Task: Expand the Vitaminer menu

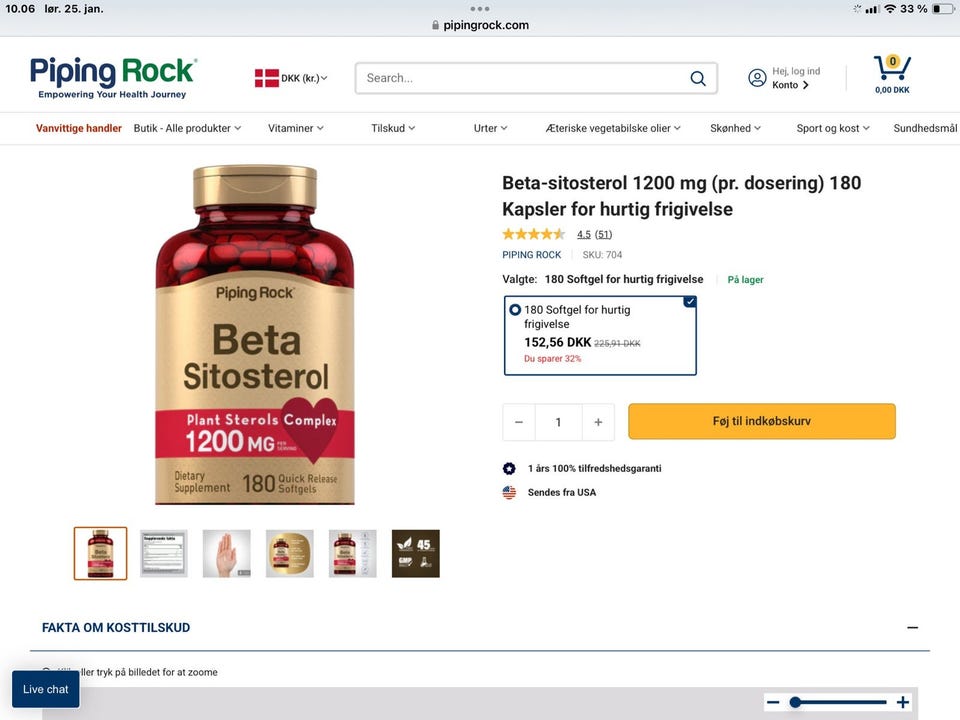Action: (296, 128)
